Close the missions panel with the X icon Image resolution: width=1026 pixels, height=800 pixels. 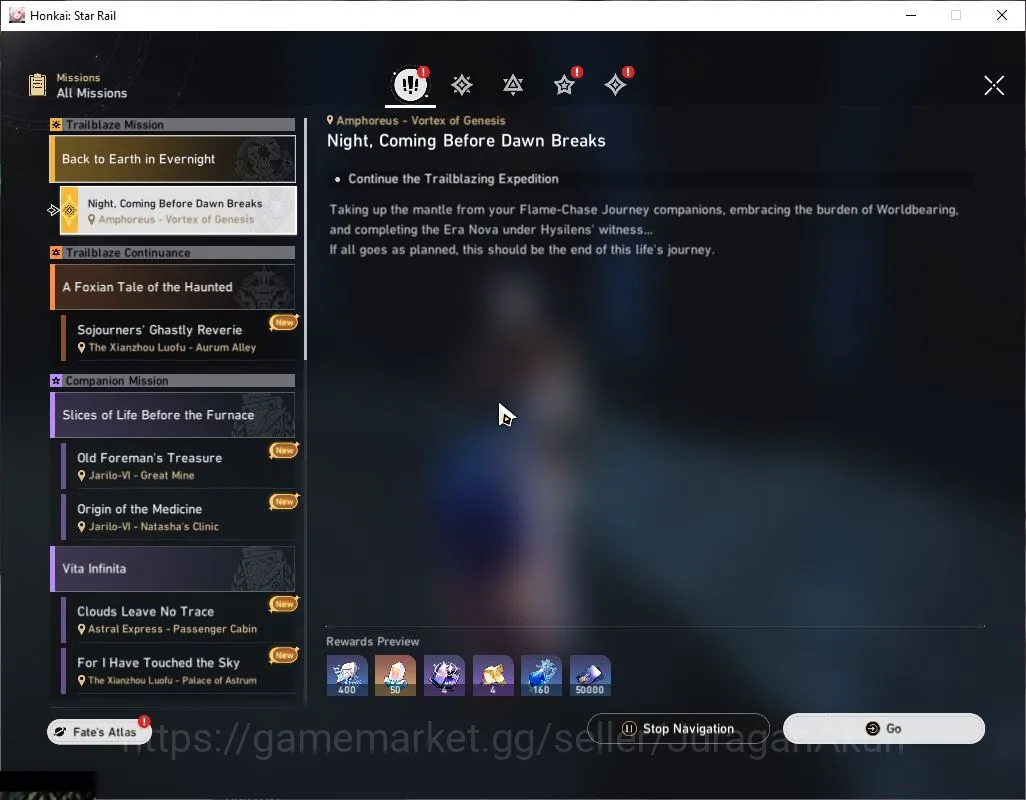coord(993,85)
